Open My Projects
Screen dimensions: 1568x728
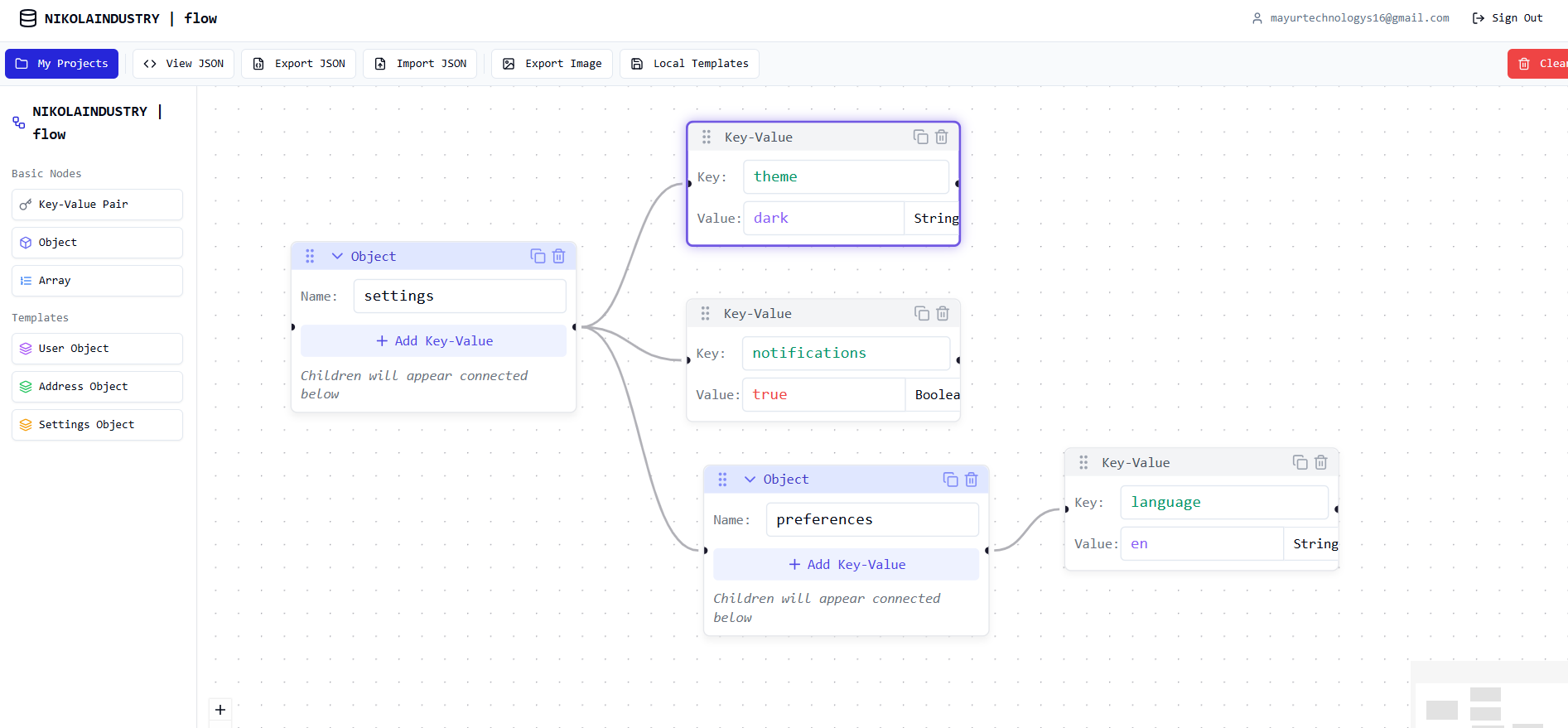point(62,64)
